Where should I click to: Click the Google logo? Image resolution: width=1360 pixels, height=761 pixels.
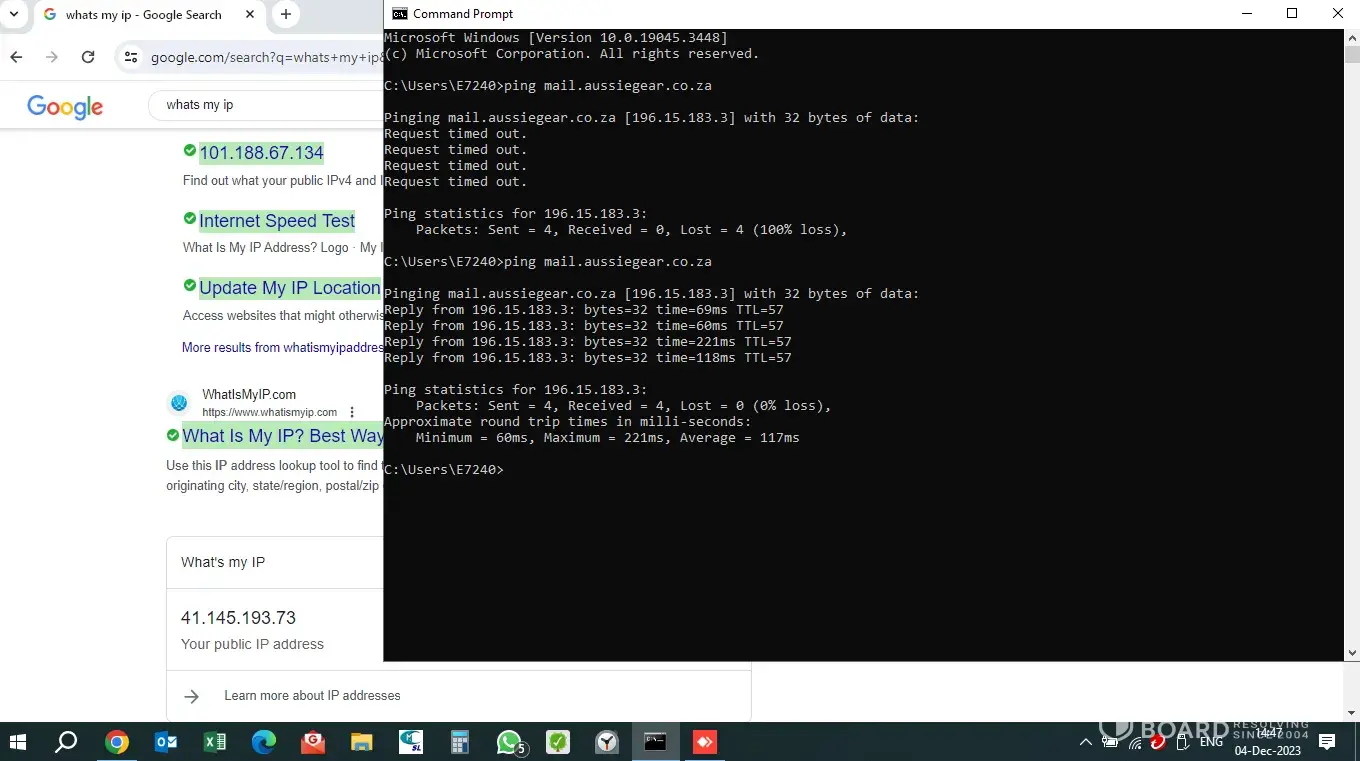[65, 106]
